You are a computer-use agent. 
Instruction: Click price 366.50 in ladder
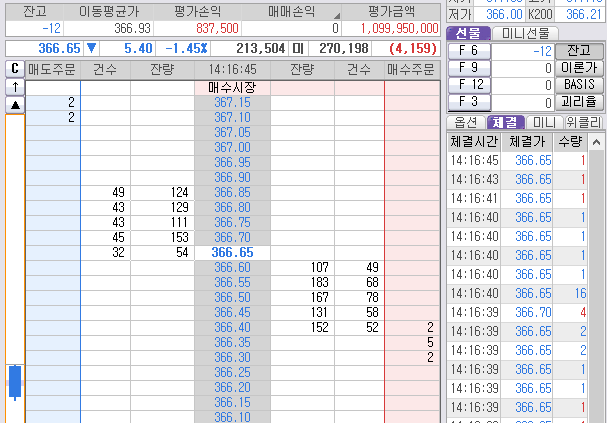click(232, 297)
